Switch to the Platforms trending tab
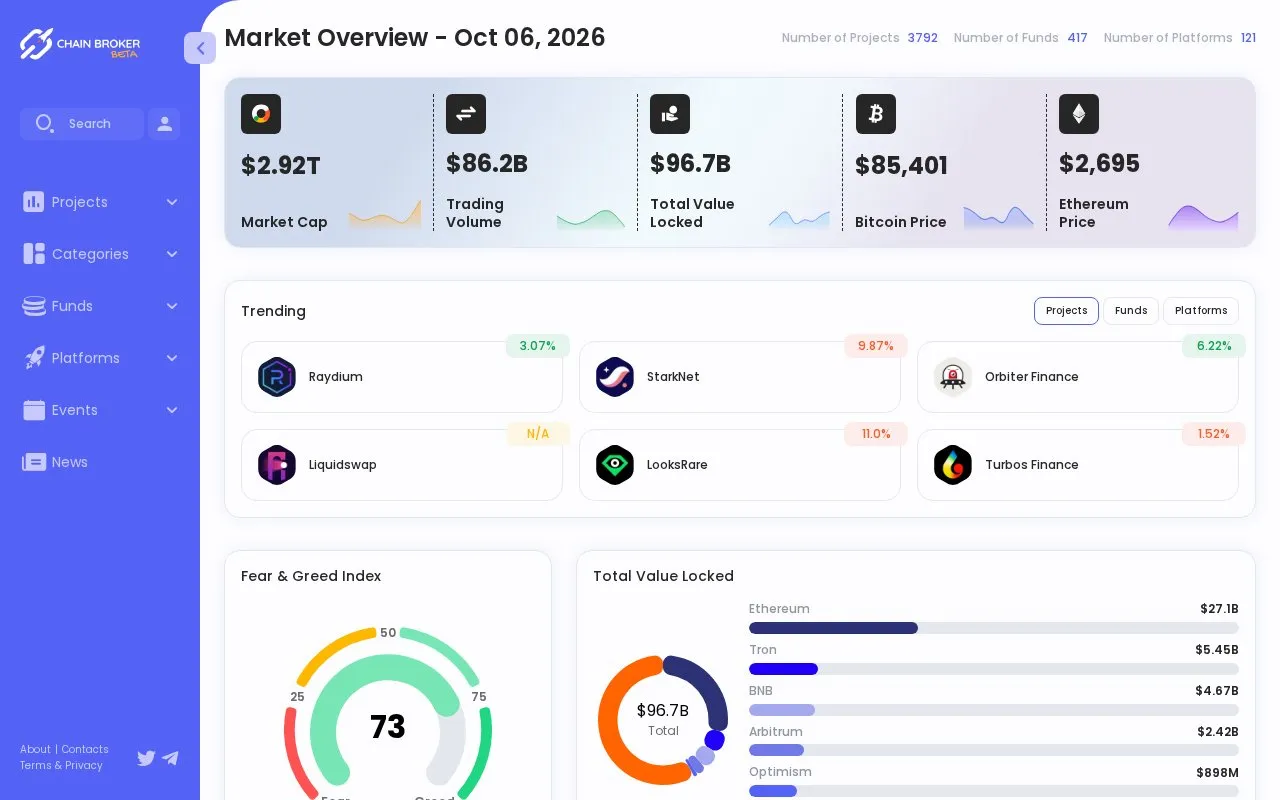Screen dimensions: 1280x800 coord(1201,311)
